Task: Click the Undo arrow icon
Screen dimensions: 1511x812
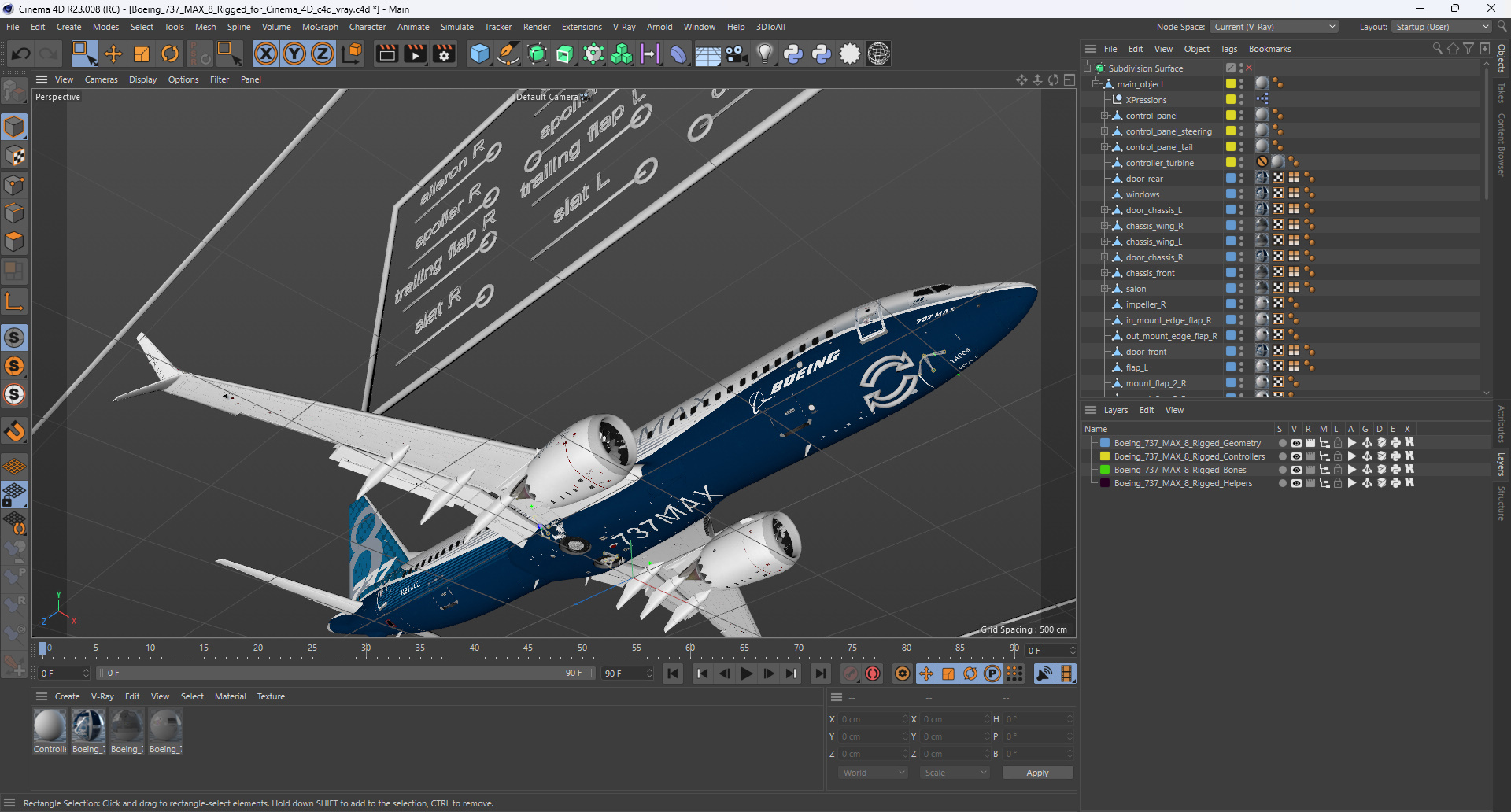Action: 21,54
